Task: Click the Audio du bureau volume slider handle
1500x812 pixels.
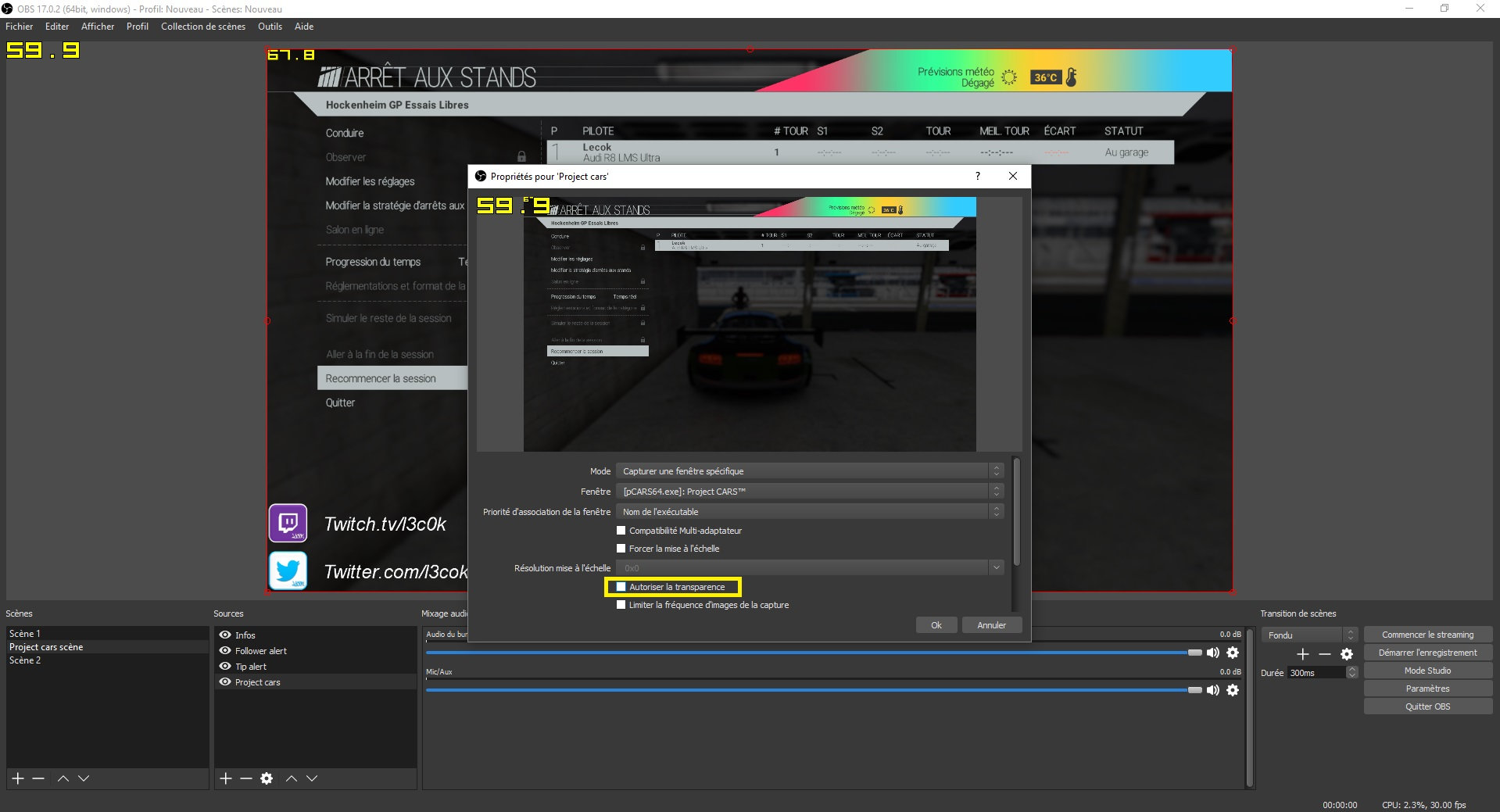Action: 1195,653
